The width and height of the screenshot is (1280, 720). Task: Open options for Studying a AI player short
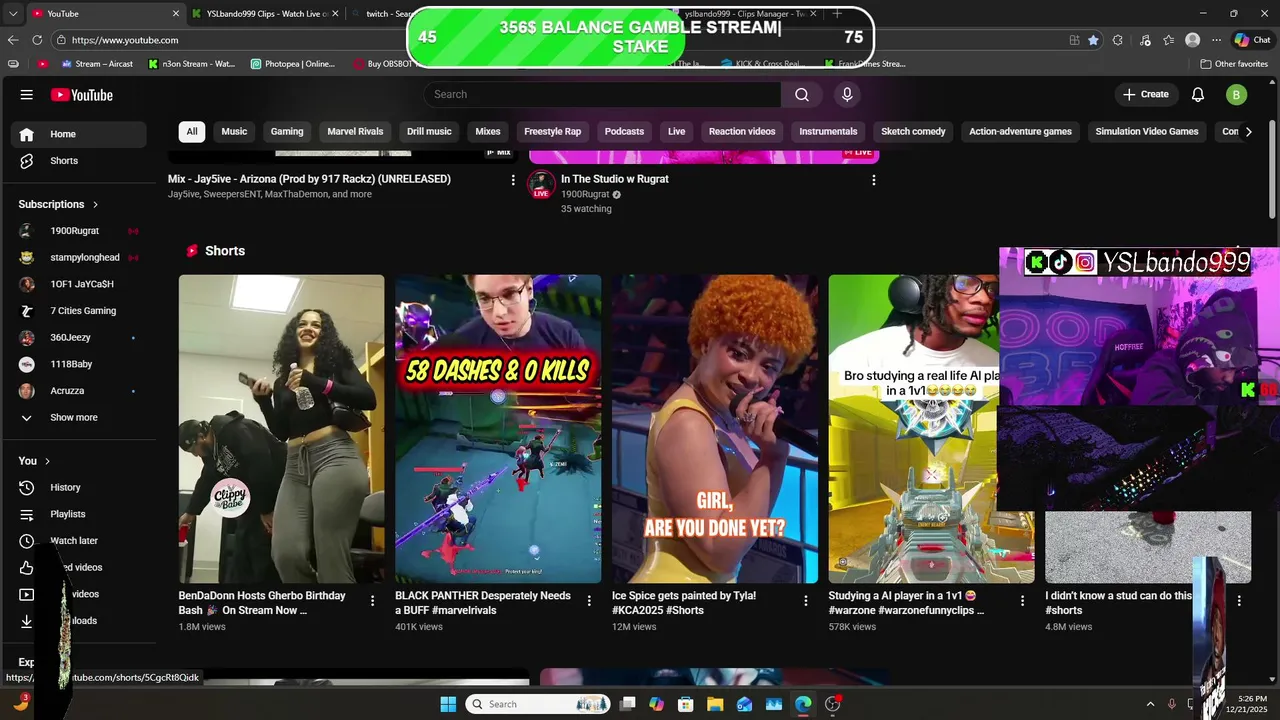pyautogui.click(x=1022, y=601)
